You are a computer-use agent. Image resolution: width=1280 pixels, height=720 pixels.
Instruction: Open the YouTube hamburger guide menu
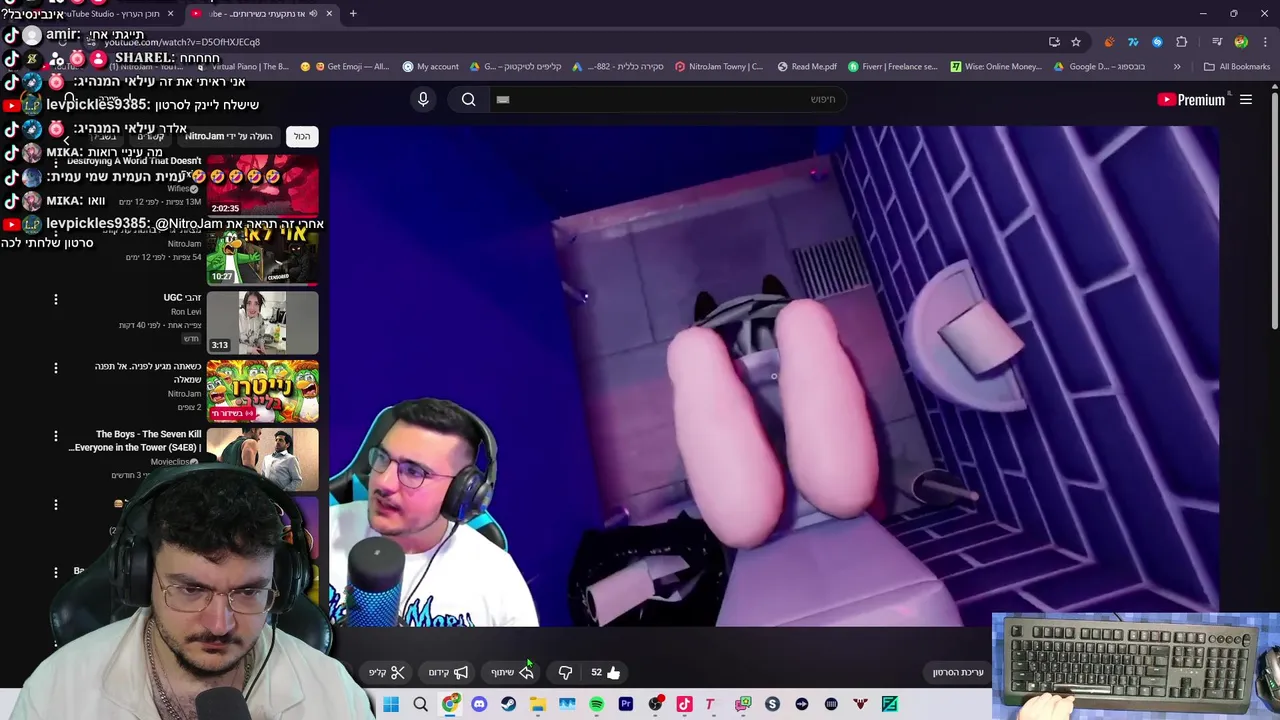coord(1246,99)
